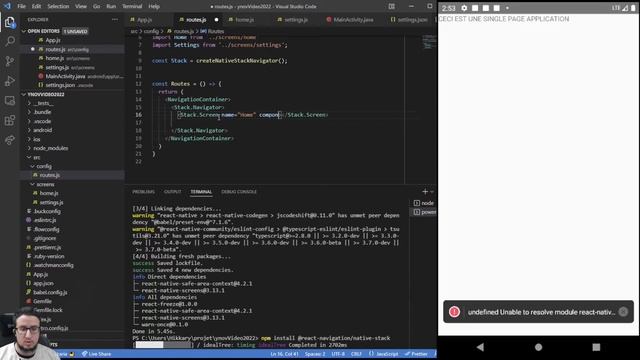Collapse the screens folder
The width and height of the screenshot is (640, 360).
pyautogui.click(x=45, y=184)
